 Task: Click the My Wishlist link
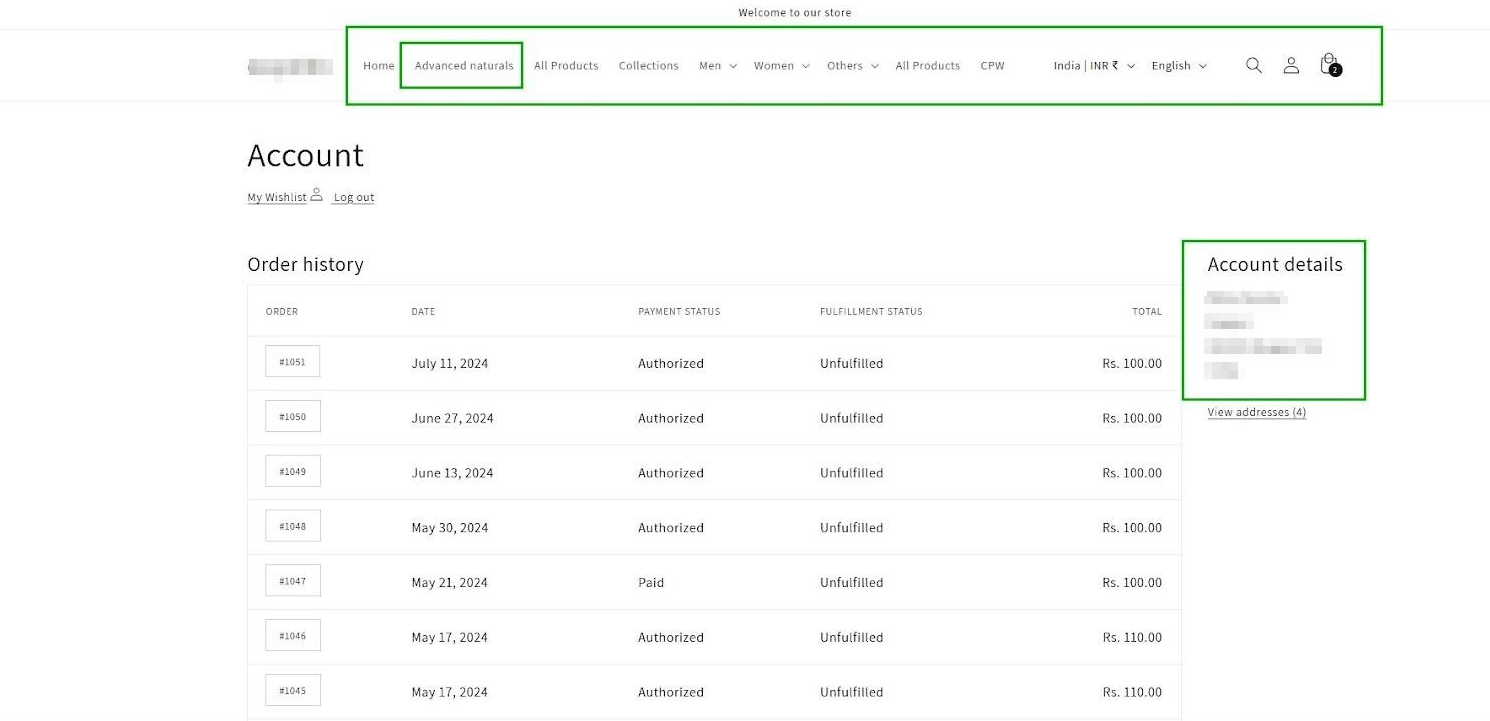click(277, 198)
